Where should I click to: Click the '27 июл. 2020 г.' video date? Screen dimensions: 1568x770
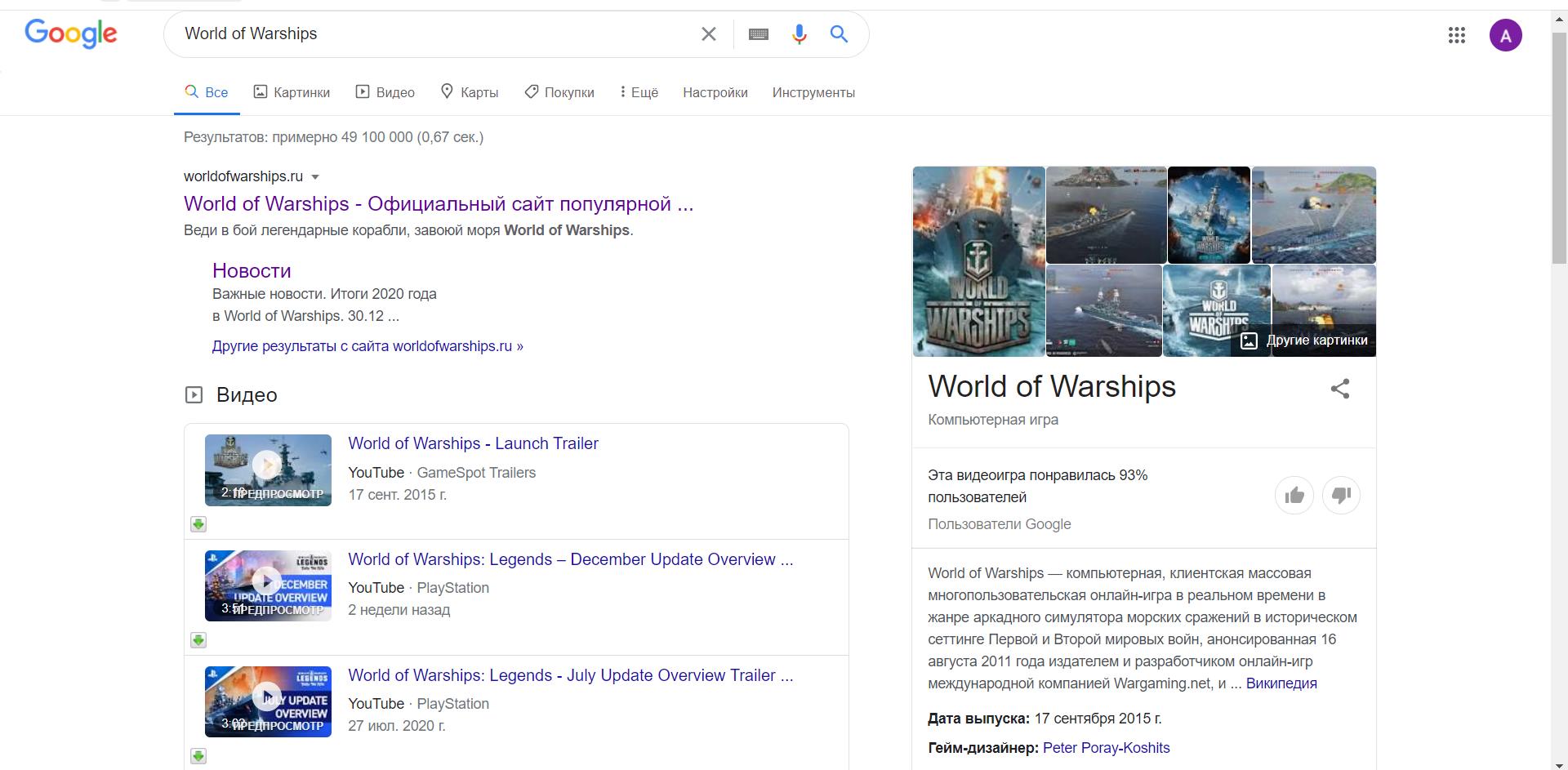point(396,726)
